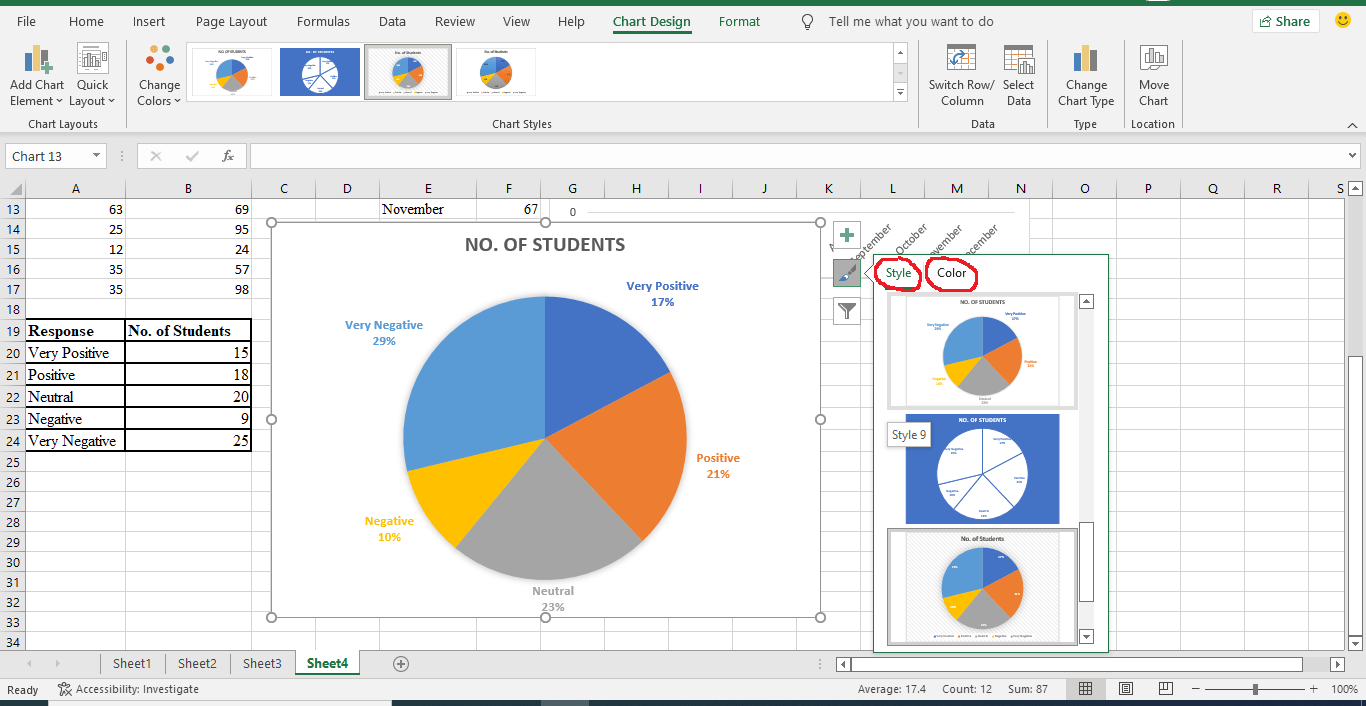Open the Chart Styles gallery More dropdown

click(x=901, y=92)
